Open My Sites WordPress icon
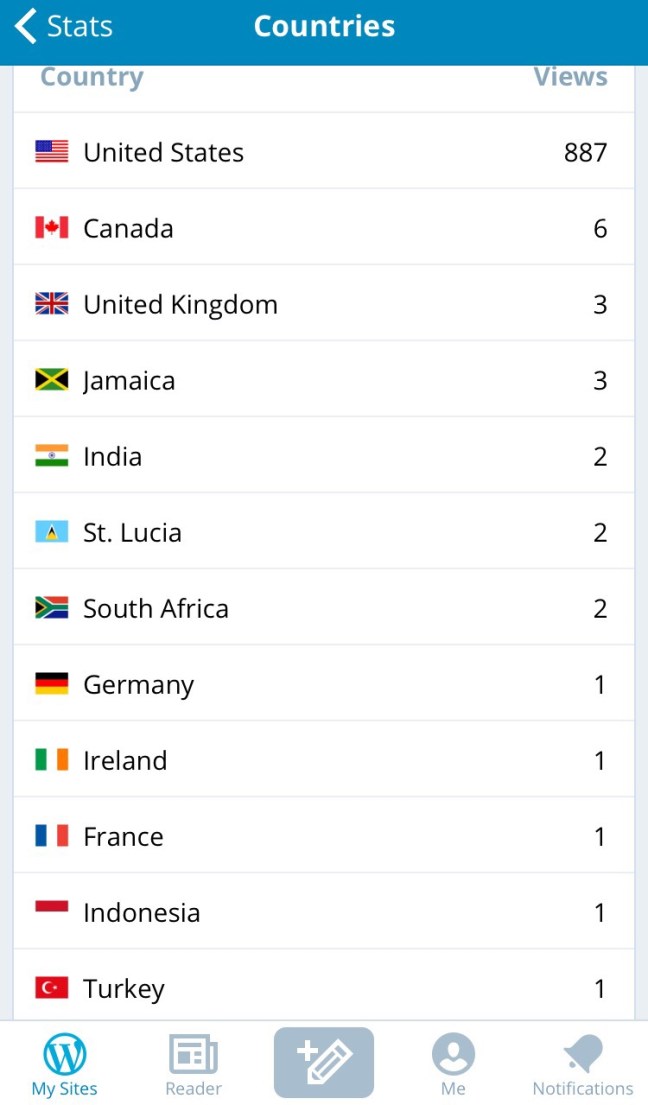 click(x=65, y=1054)
